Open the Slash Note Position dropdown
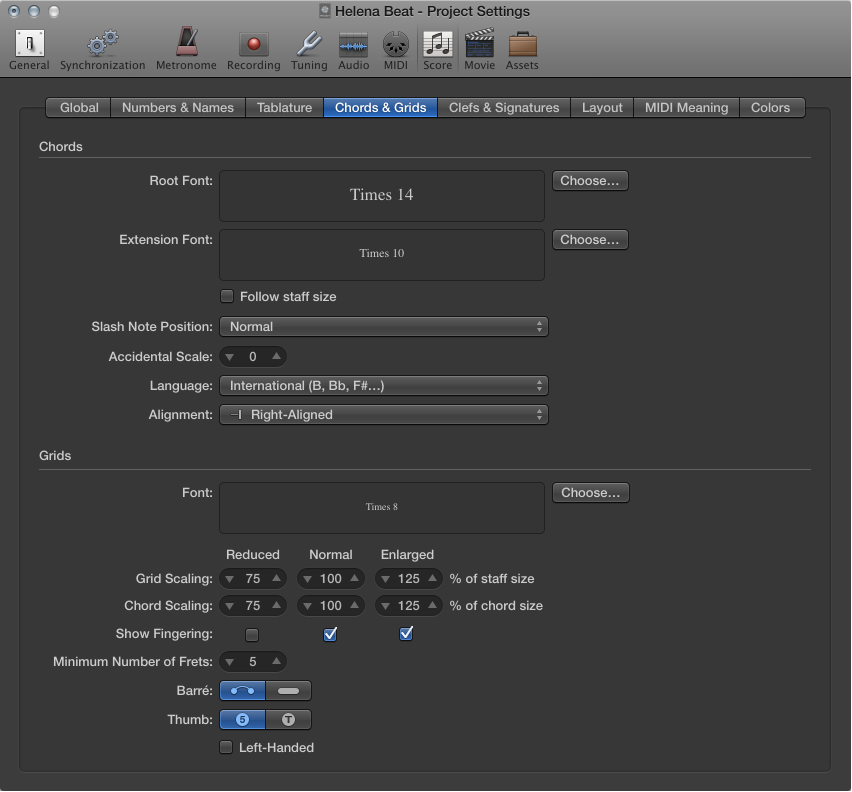The width and height of the screenshot is (852, 792). pos(384,326)
